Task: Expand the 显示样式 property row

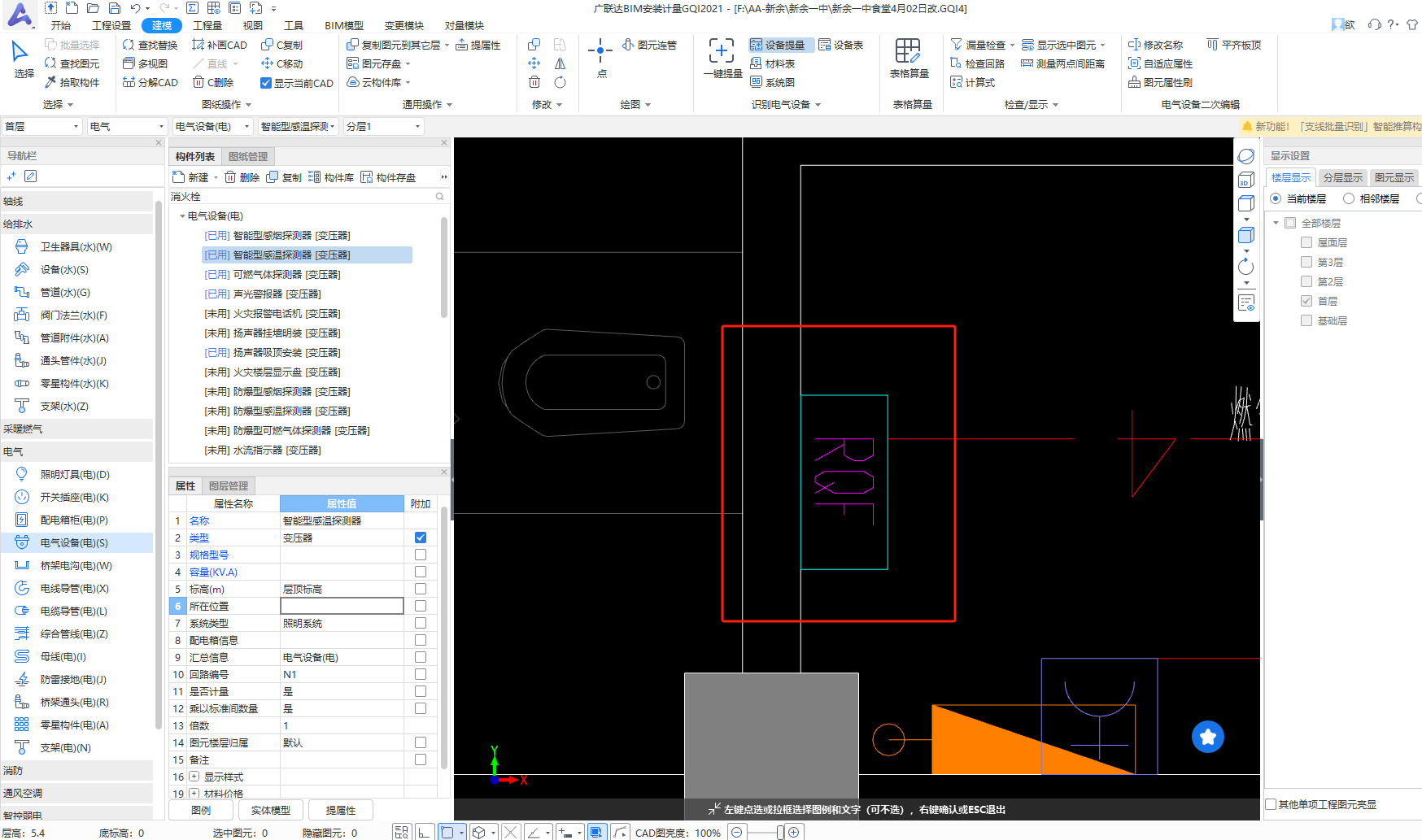Action: (194, 777)
